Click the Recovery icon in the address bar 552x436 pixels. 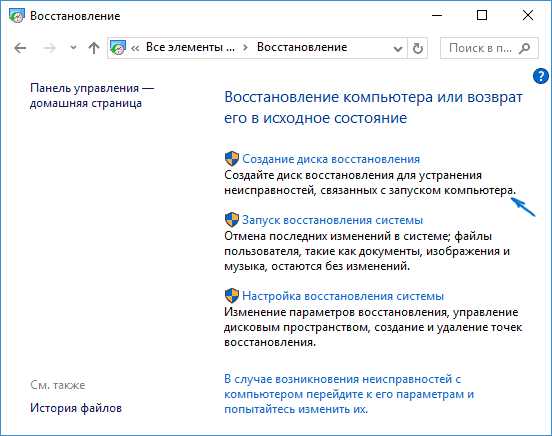coord(118,47)
